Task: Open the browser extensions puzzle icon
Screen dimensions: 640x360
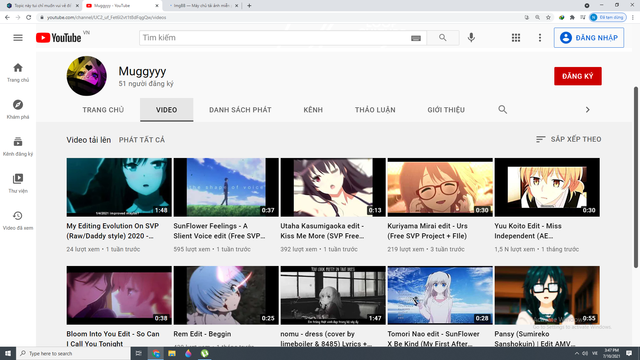Action: 572,18
